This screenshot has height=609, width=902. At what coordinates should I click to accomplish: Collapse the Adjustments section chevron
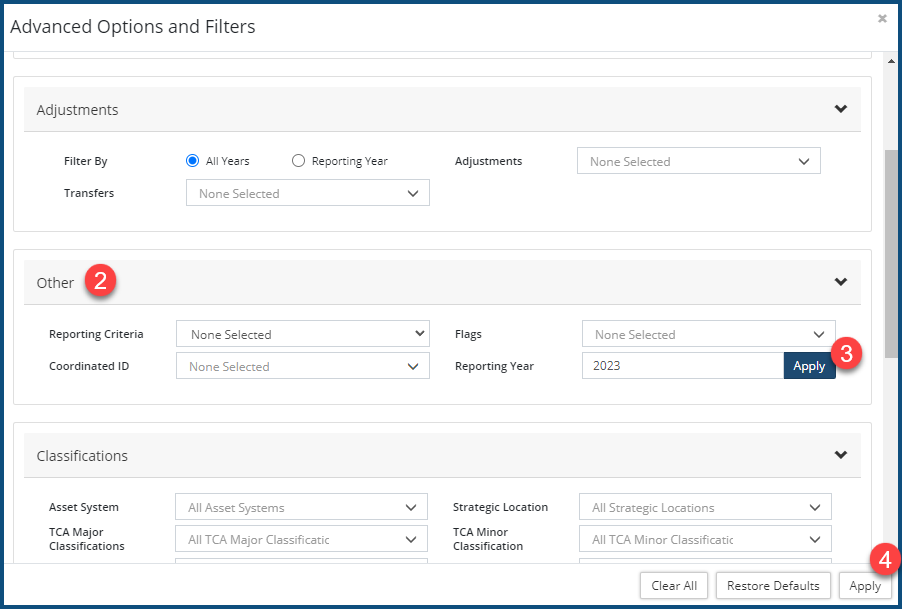point(840,110)
